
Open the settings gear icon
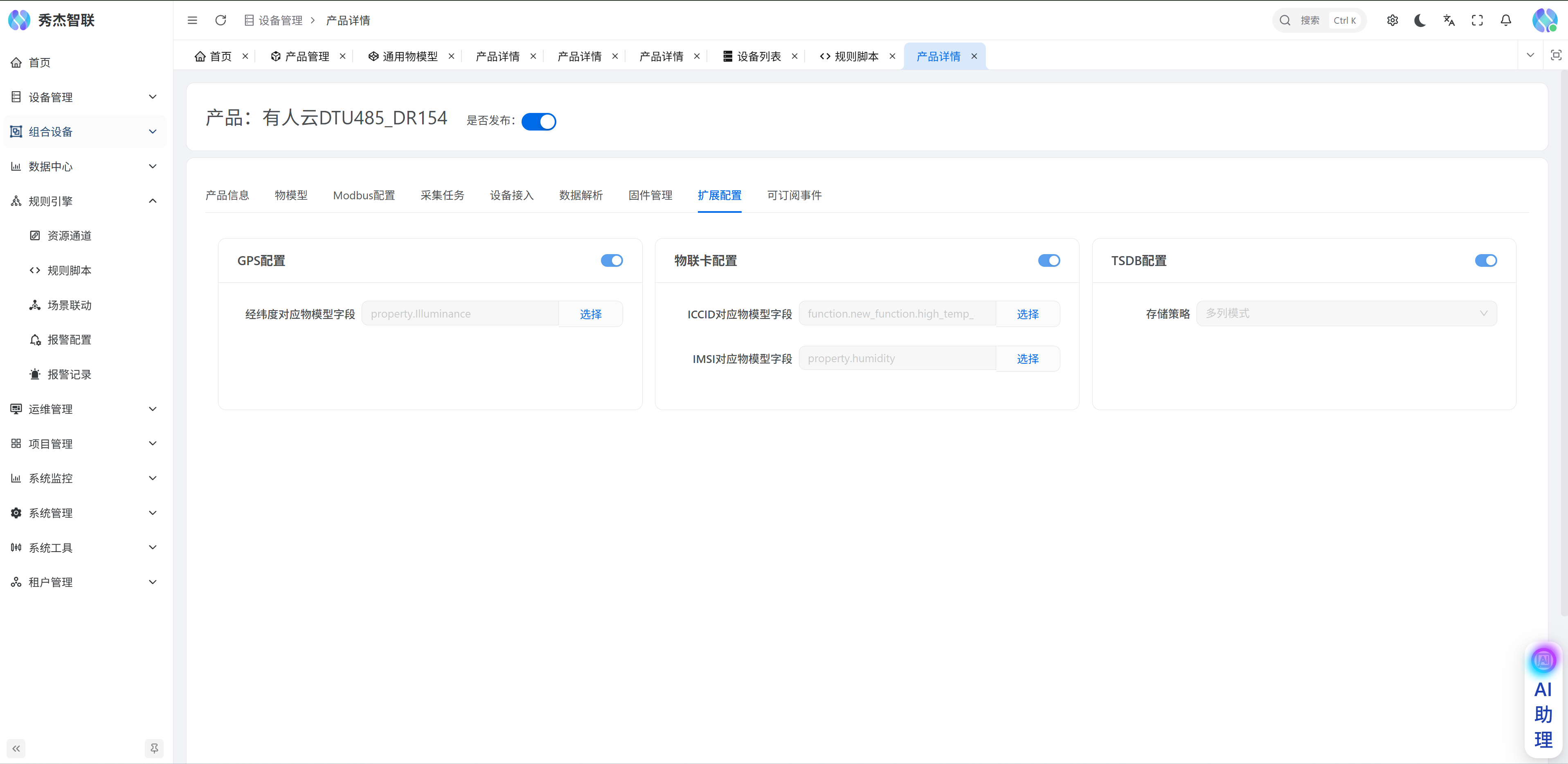point(1392,20)
